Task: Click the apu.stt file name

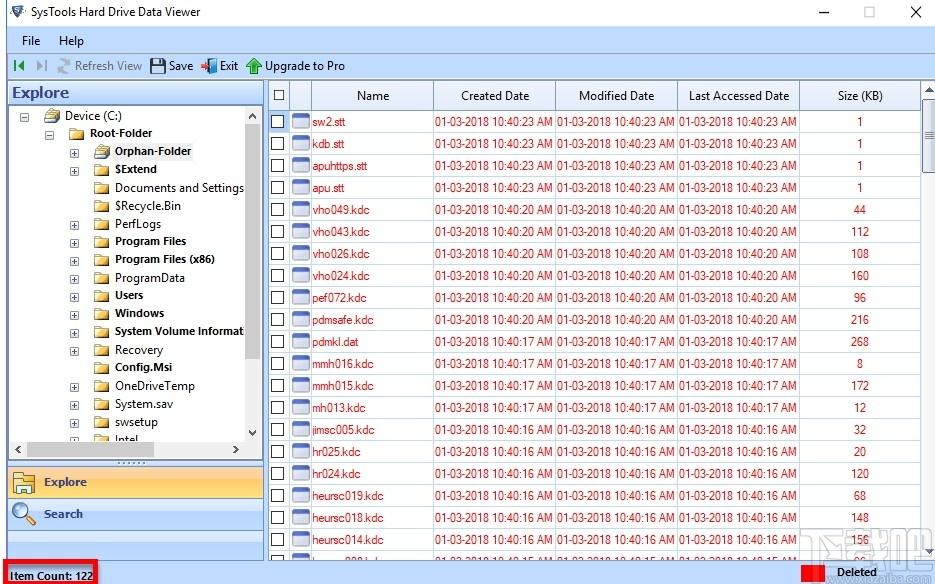Action: [329, 188]
